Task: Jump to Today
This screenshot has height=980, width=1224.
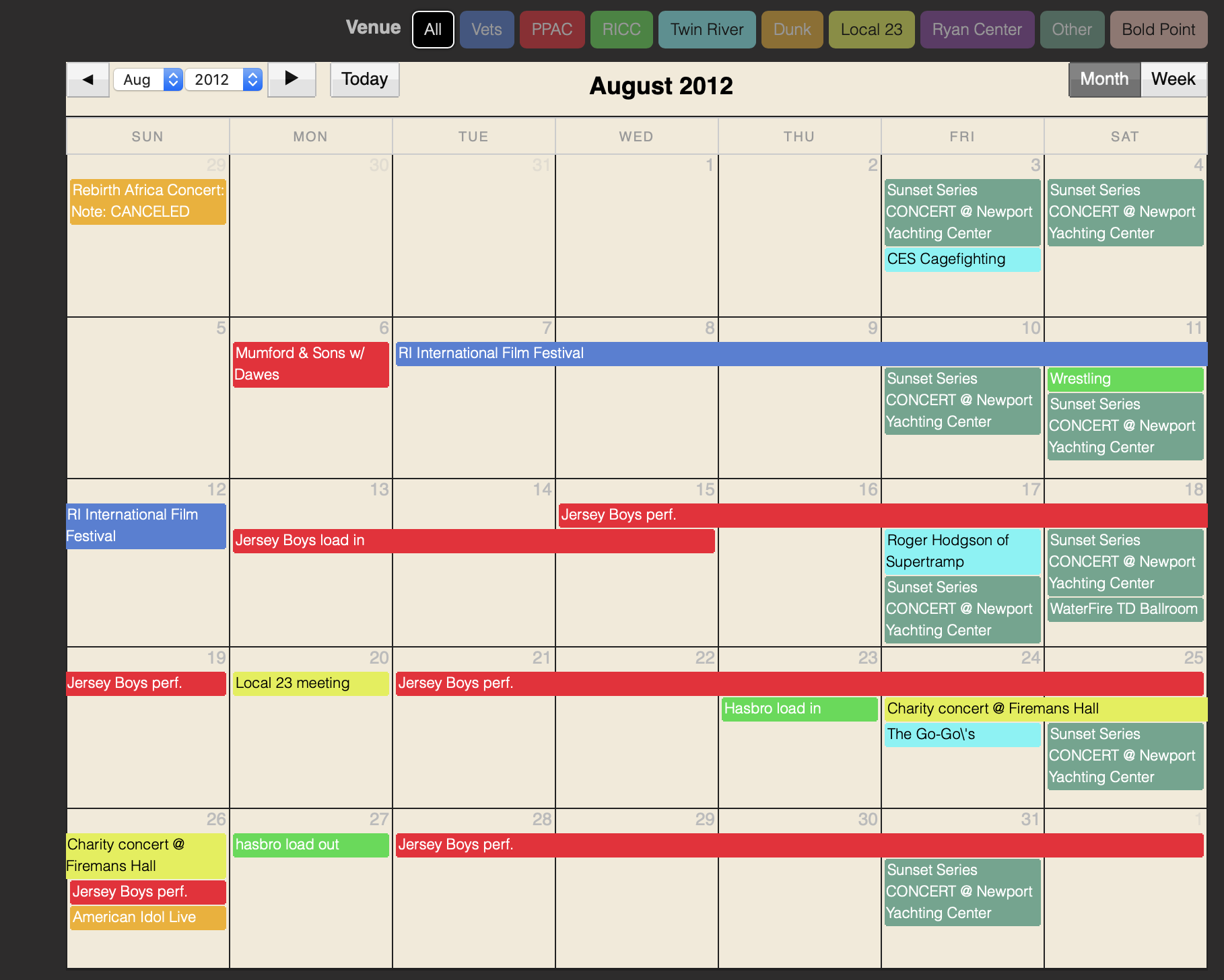Action: (x=364, y=79)
